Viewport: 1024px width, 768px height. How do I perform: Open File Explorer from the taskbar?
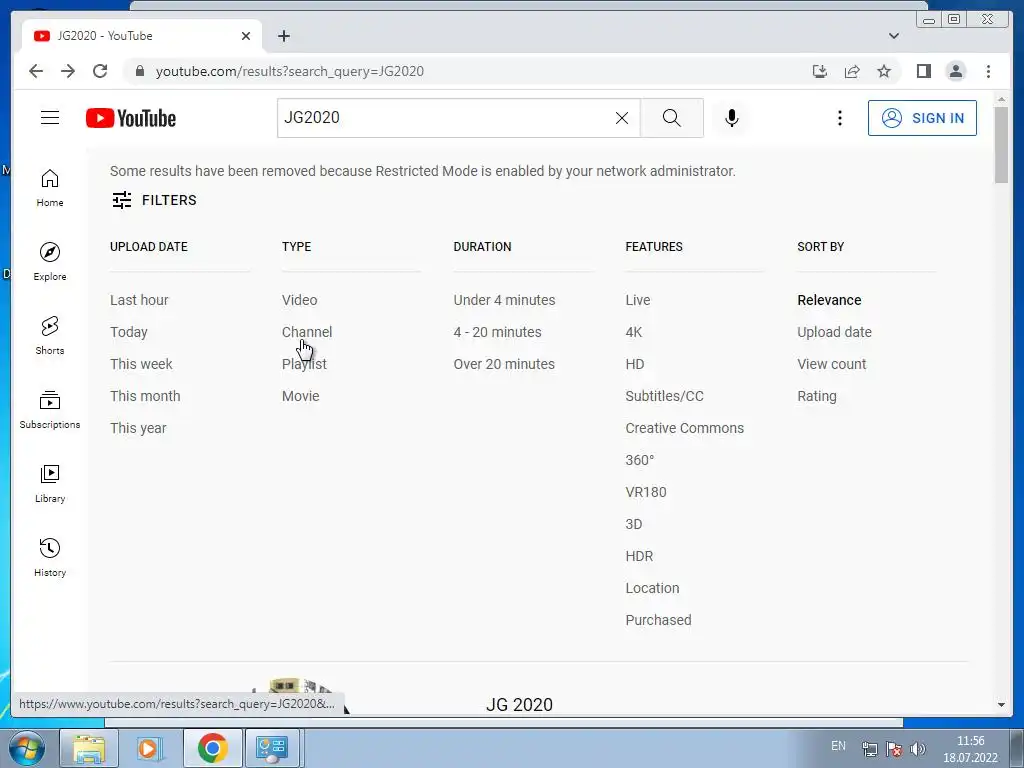click(x=89, y=748)
